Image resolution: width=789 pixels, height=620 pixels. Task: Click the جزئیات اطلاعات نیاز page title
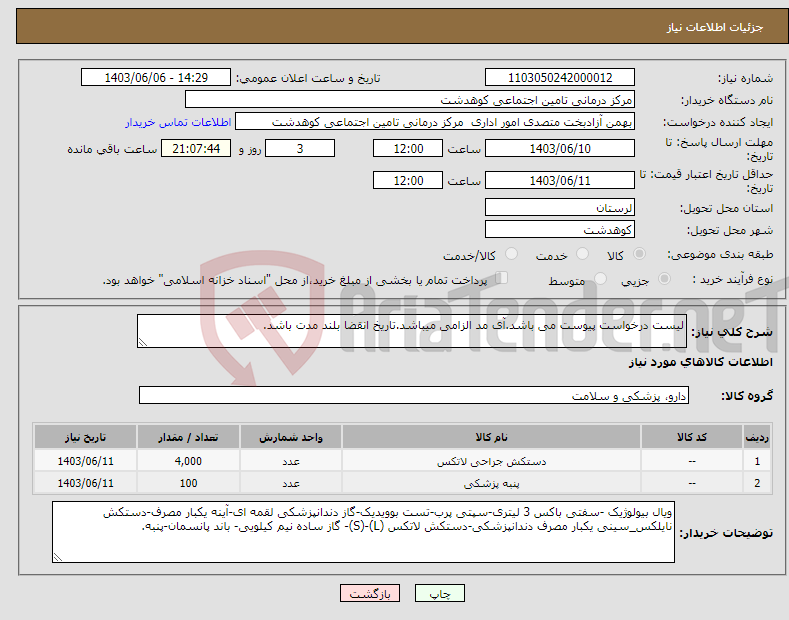[715, 27]
